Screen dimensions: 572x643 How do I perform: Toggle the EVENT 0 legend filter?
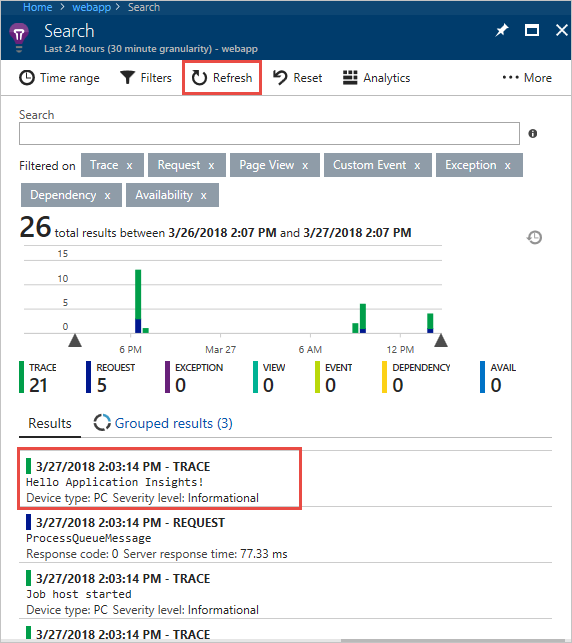coord(334,377)
